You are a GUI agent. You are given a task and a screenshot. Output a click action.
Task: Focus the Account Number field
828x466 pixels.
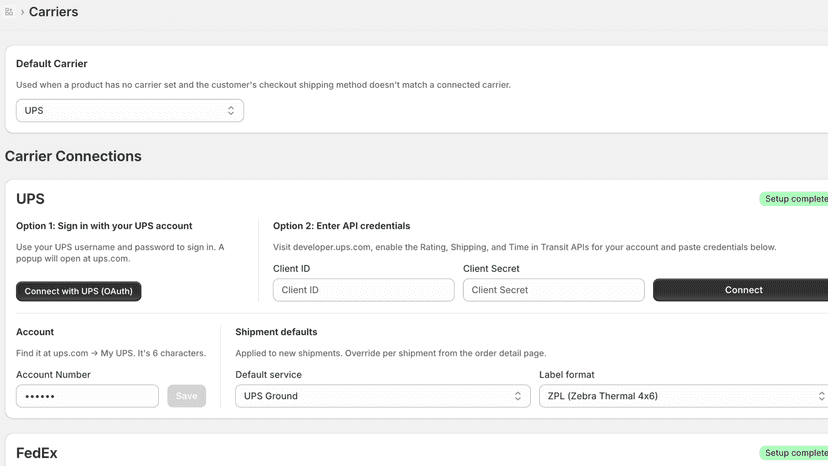[87, 396]
